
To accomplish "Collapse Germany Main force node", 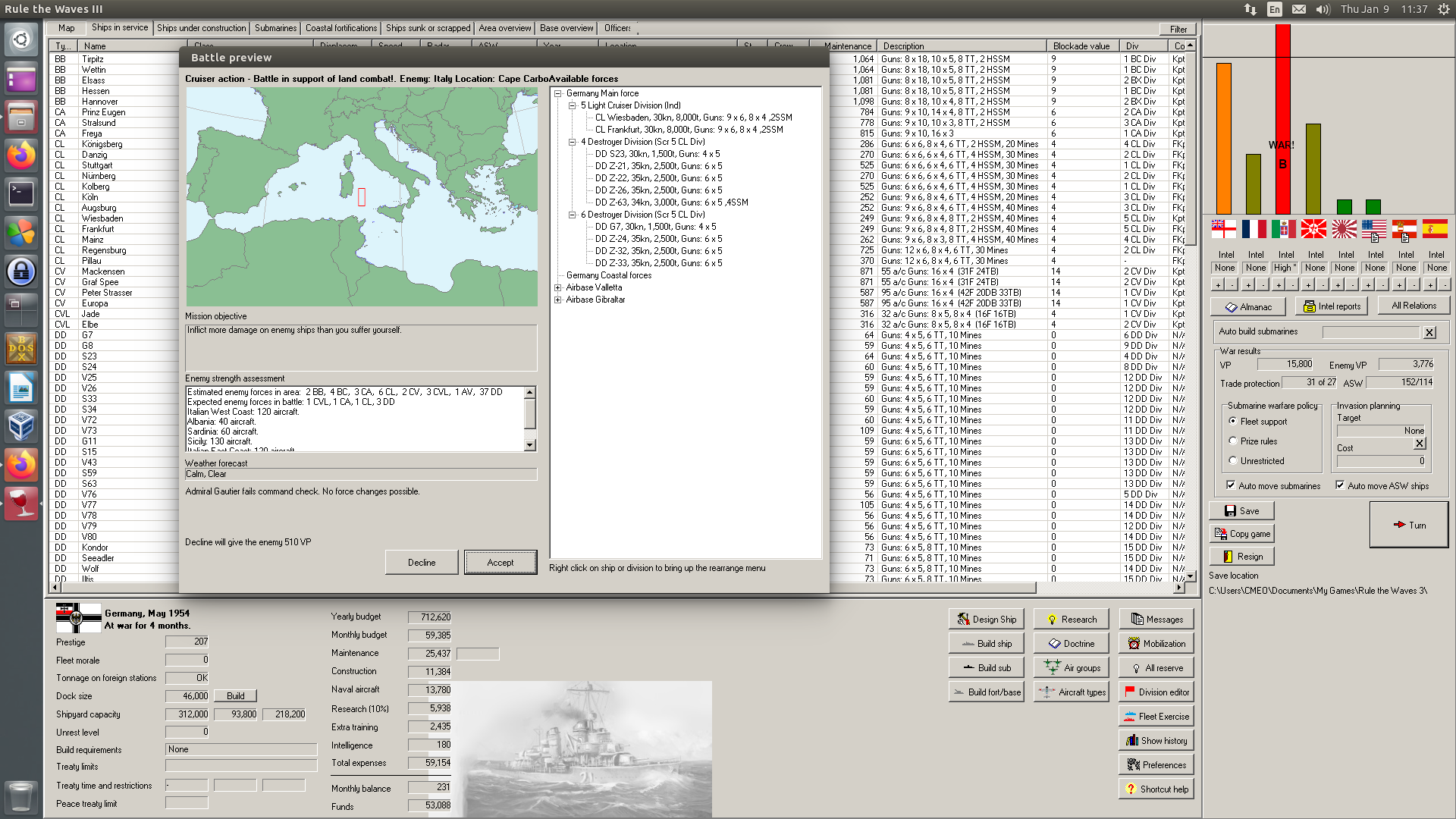I will point(558,93).
